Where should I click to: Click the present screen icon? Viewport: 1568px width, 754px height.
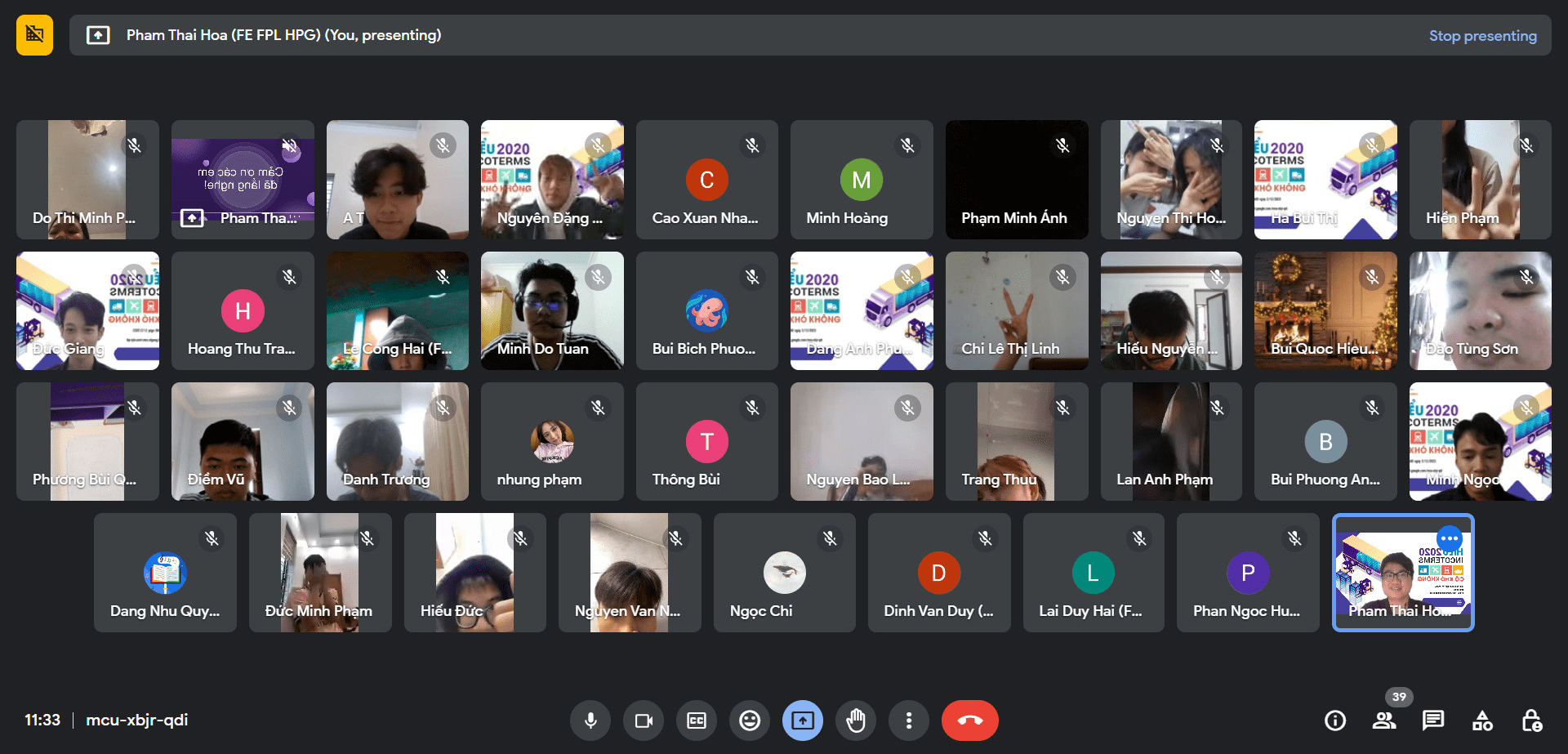[x=803, y=721]
